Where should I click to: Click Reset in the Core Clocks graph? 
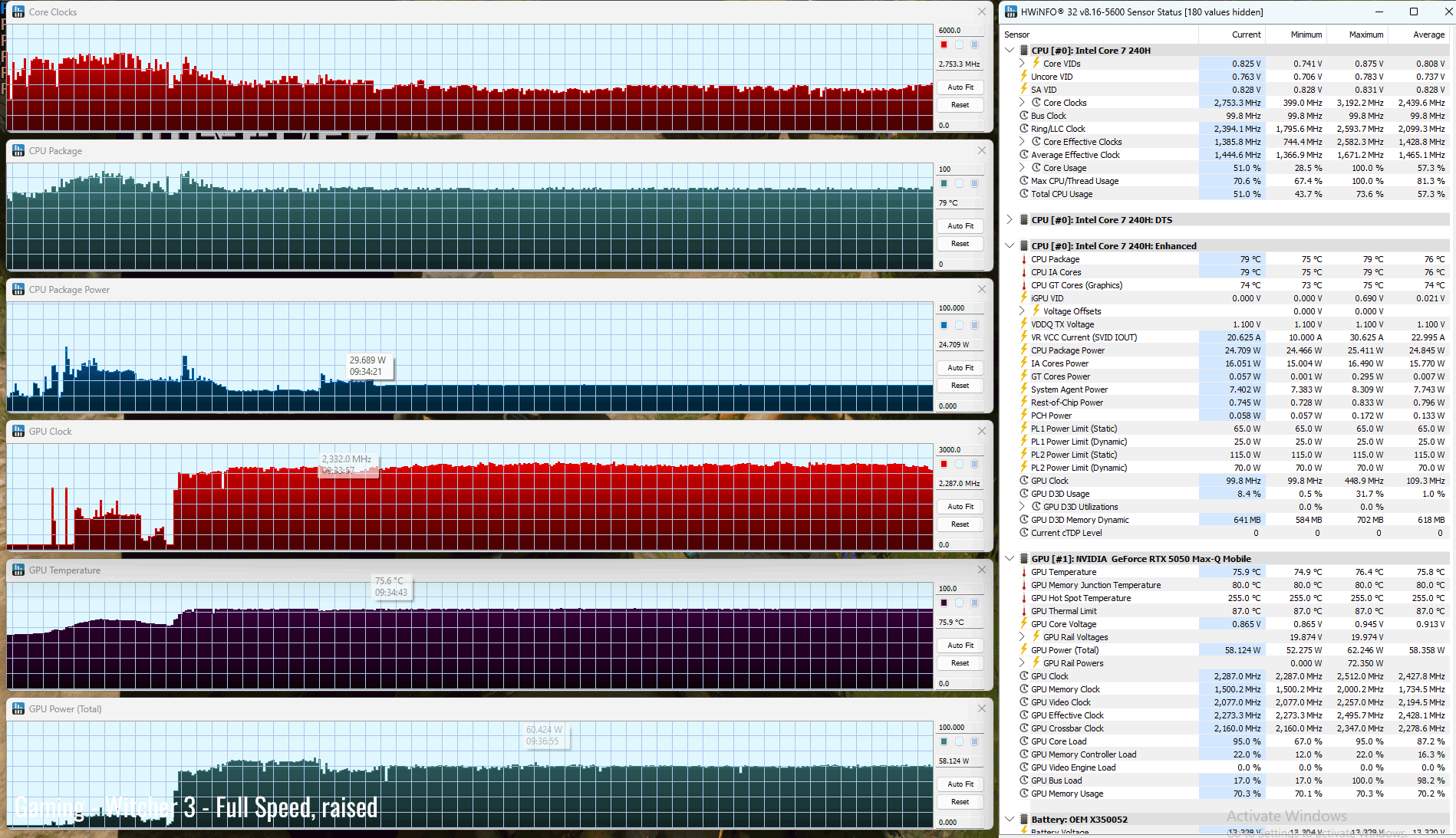pyautogui.click(x=960, y=105)
